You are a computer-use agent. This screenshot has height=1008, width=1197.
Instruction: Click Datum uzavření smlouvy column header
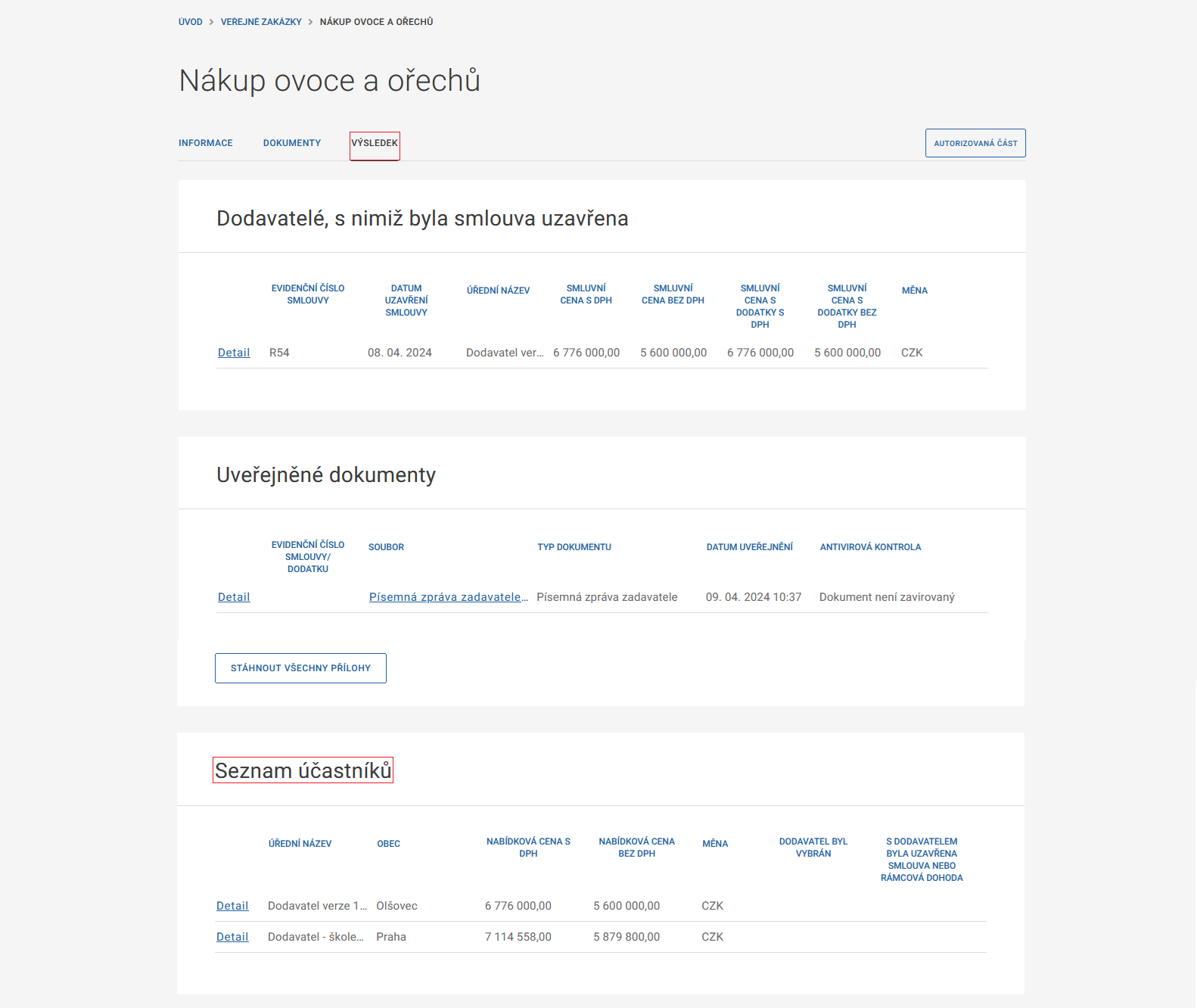[406, 300]
